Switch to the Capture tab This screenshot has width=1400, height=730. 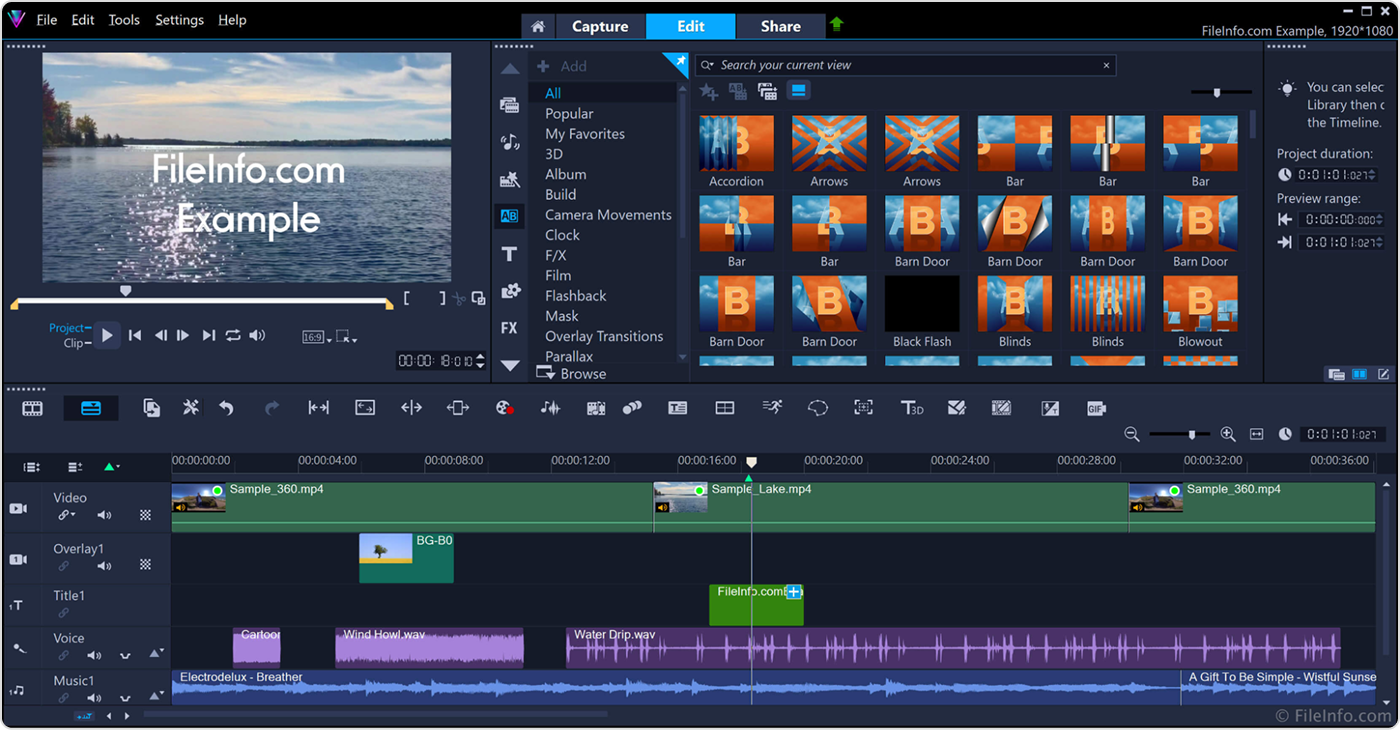(600, 27)
